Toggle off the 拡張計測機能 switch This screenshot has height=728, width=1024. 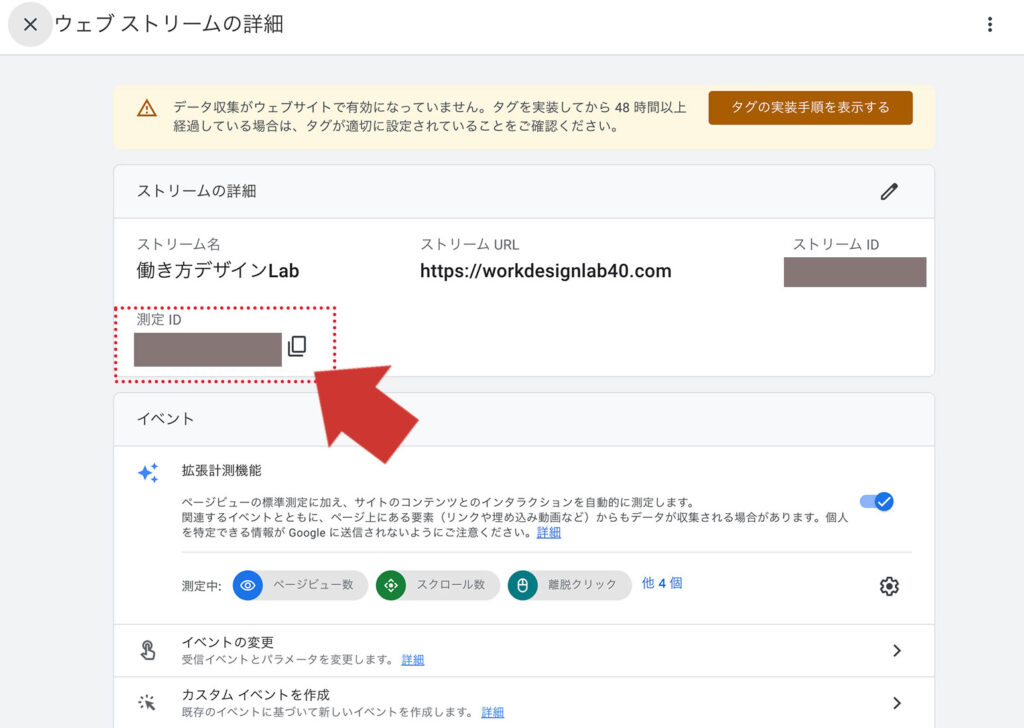tap(877, 502)
